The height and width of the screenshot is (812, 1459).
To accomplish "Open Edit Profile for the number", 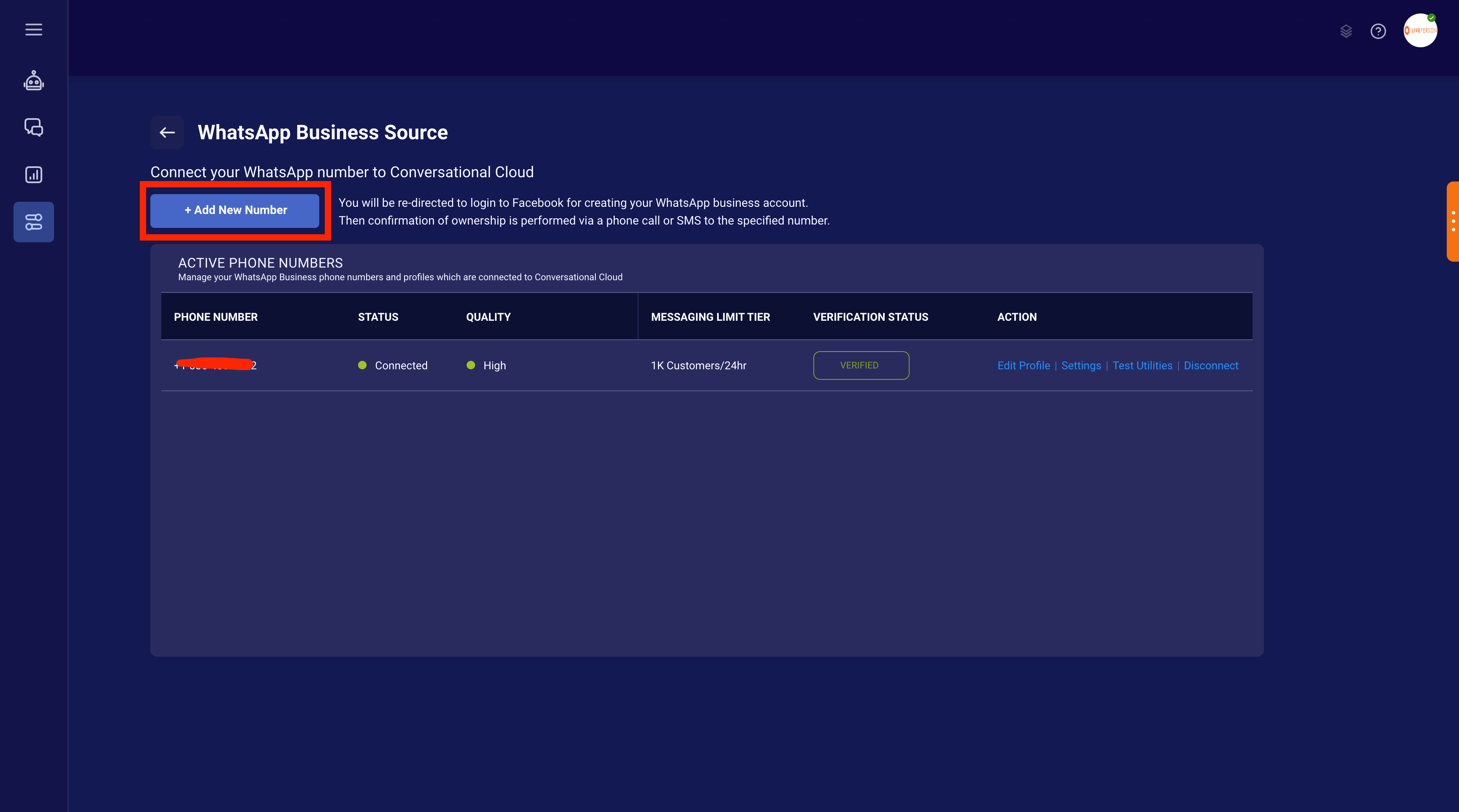I will (x=1024, y=365).
